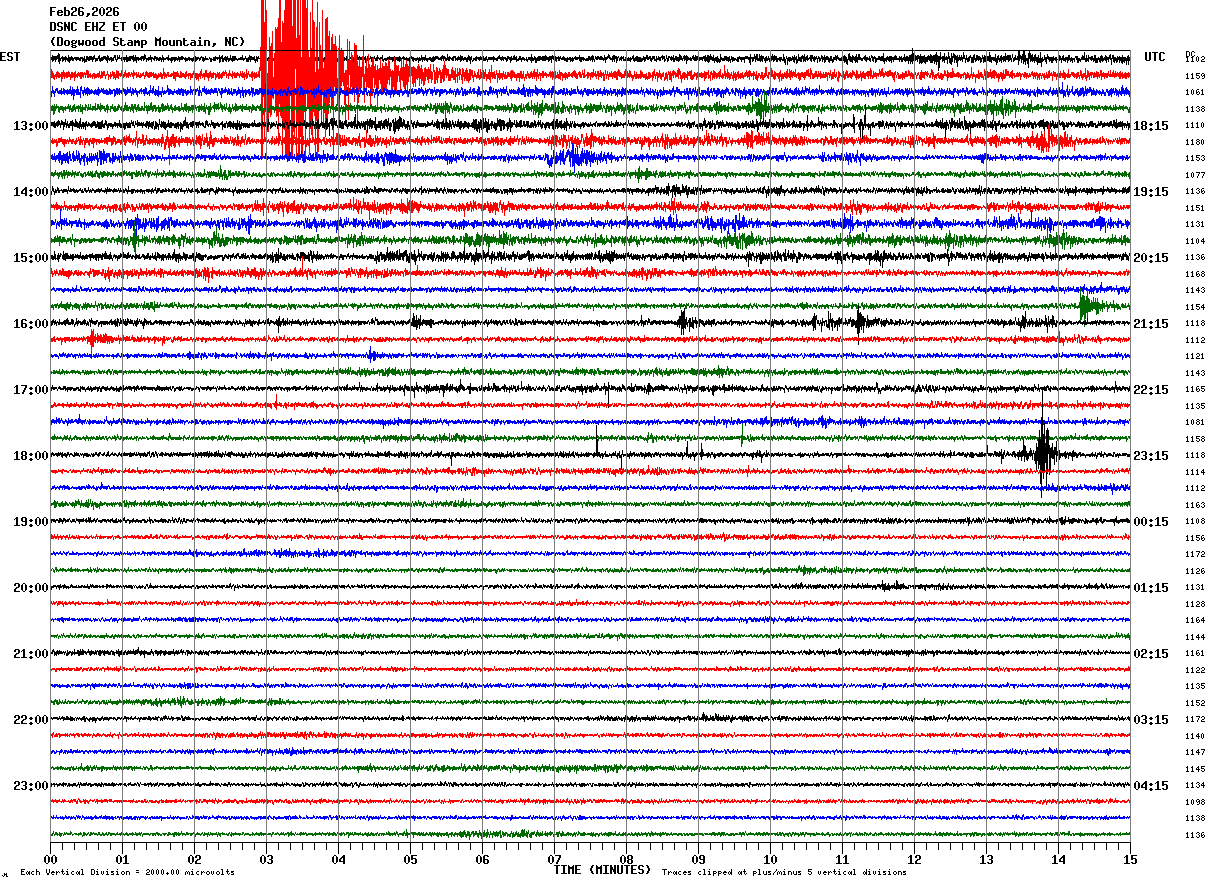Select the 21:00 EST time label
1210x886 pixels.
coord(31,653)
